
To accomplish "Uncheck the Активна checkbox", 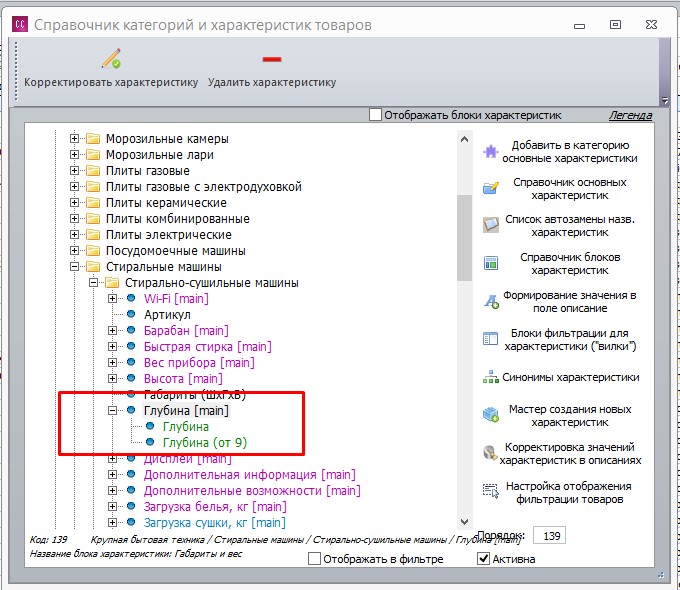I will click(484, 559).
